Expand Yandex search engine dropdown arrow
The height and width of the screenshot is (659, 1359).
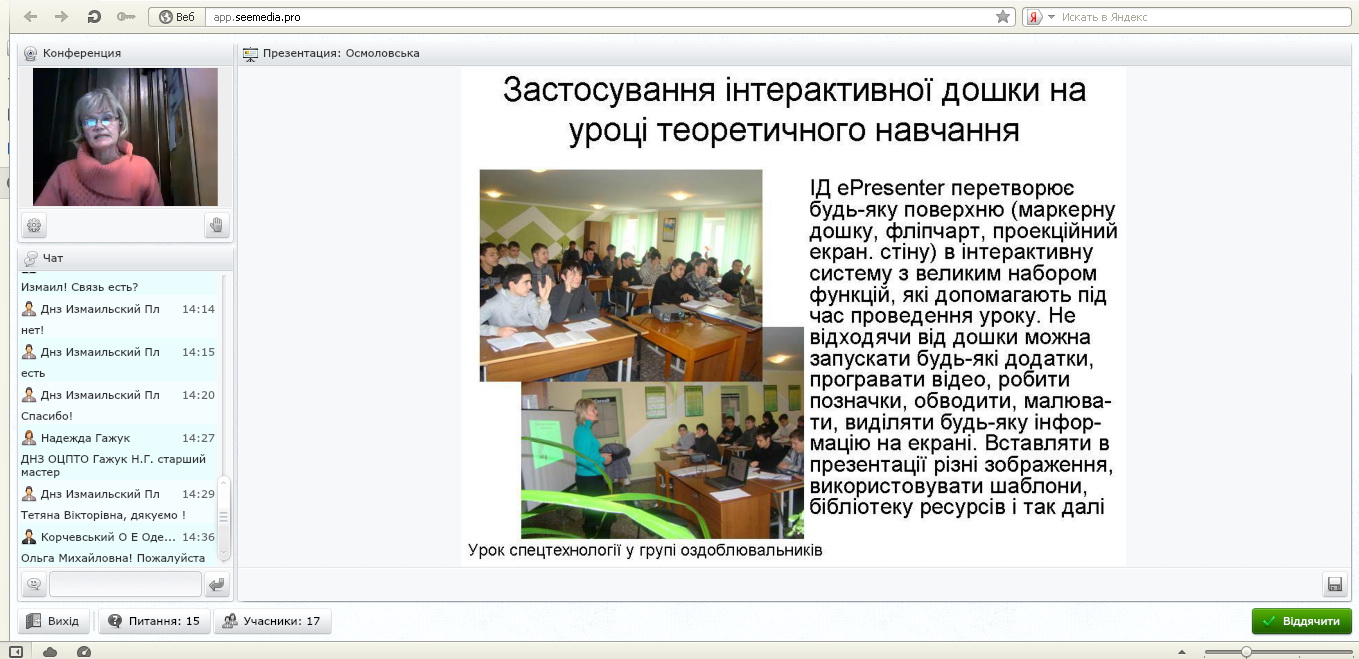(x=1051, y=17)
